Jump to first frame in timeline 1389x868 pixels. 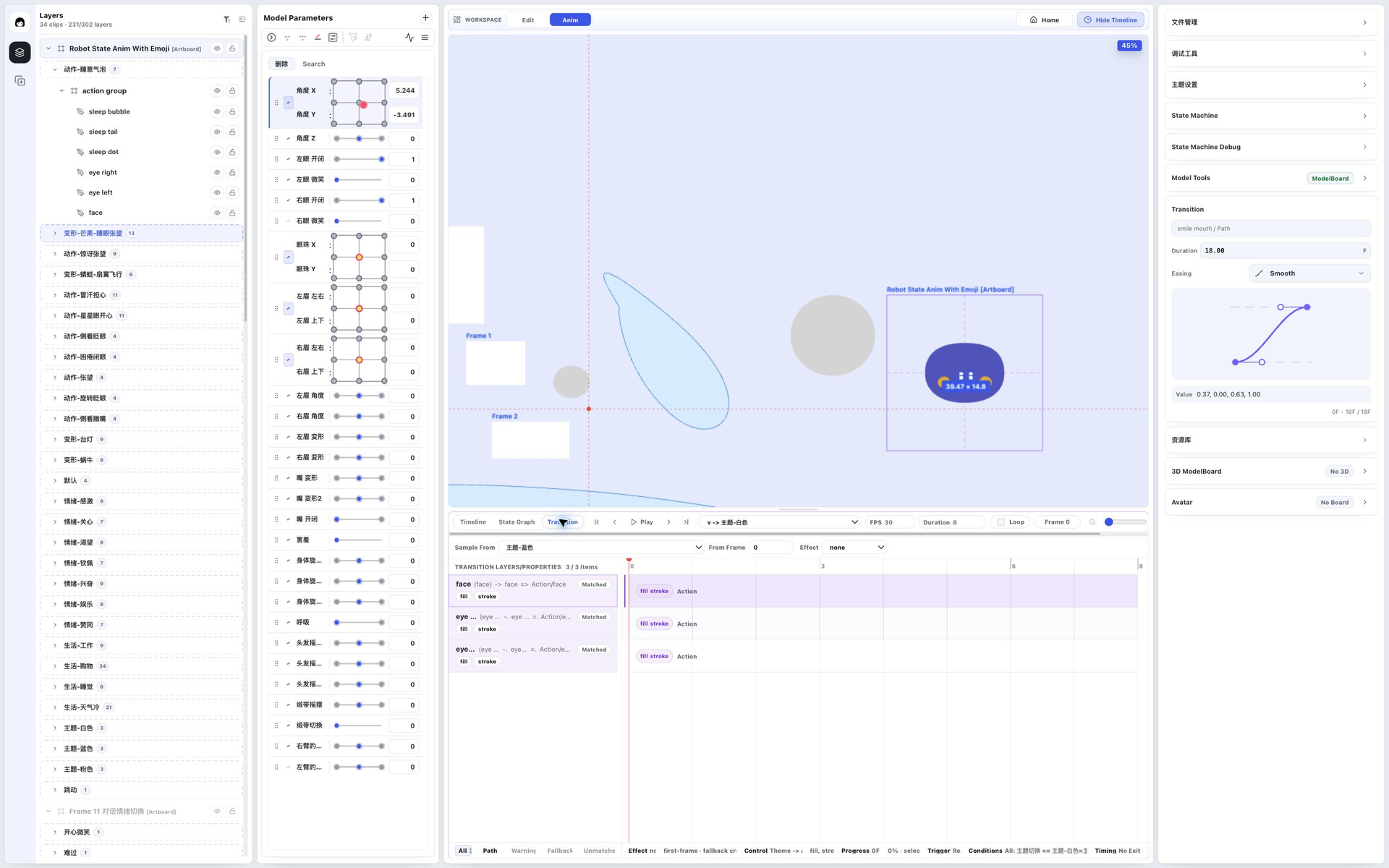click(597, 522)
